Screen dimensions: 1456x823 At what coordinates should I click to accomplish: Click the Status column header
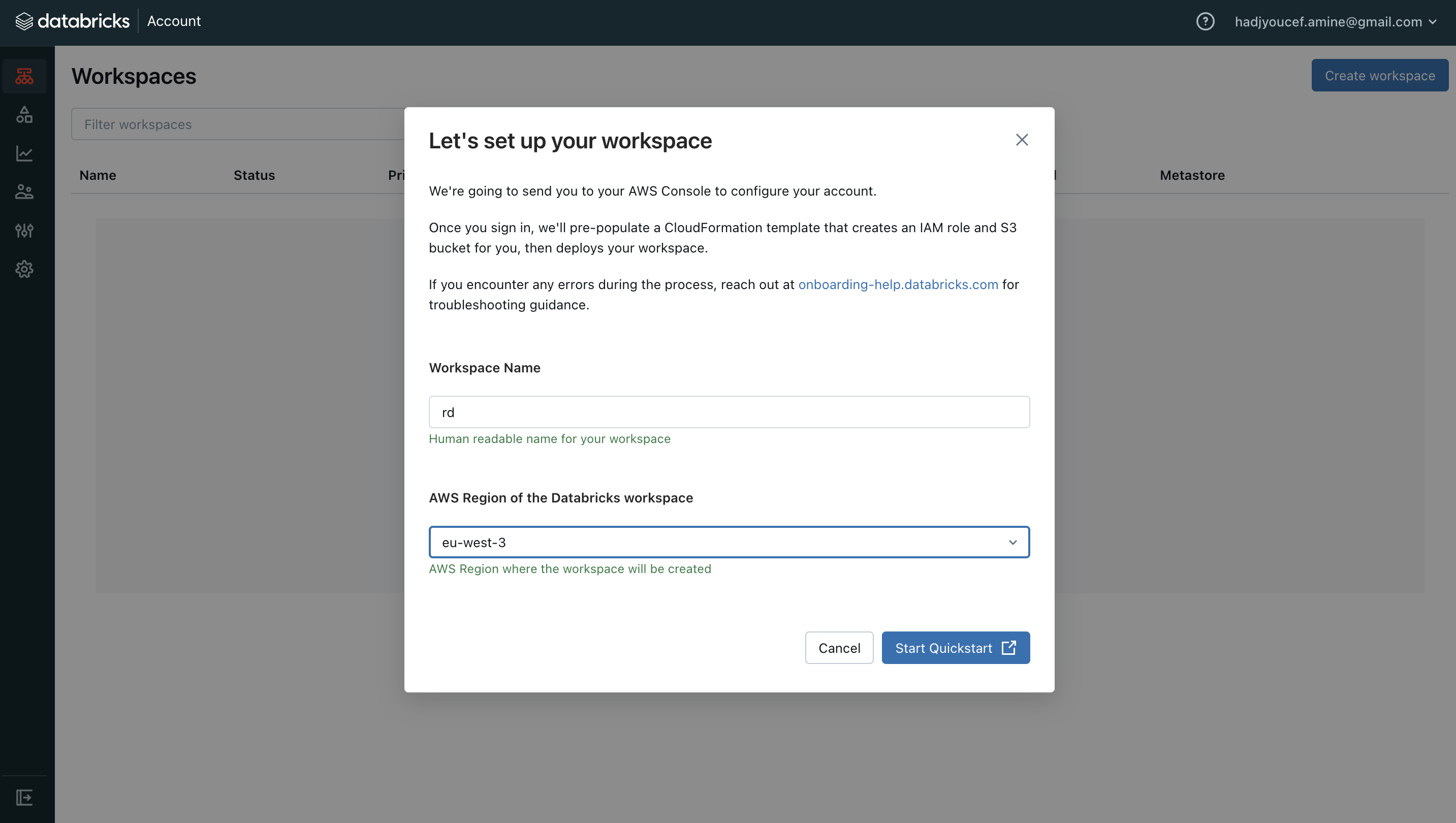[254, 175]
